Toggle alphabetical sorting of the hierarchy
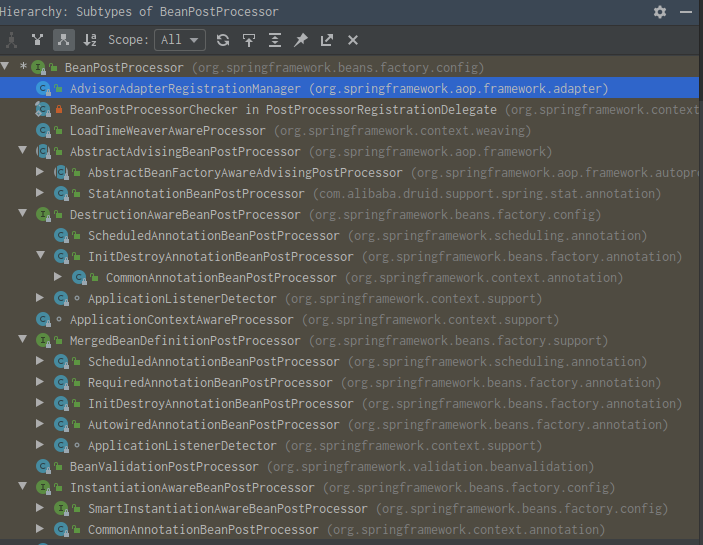This screenshot has width=703, height=545. point(90,40)
